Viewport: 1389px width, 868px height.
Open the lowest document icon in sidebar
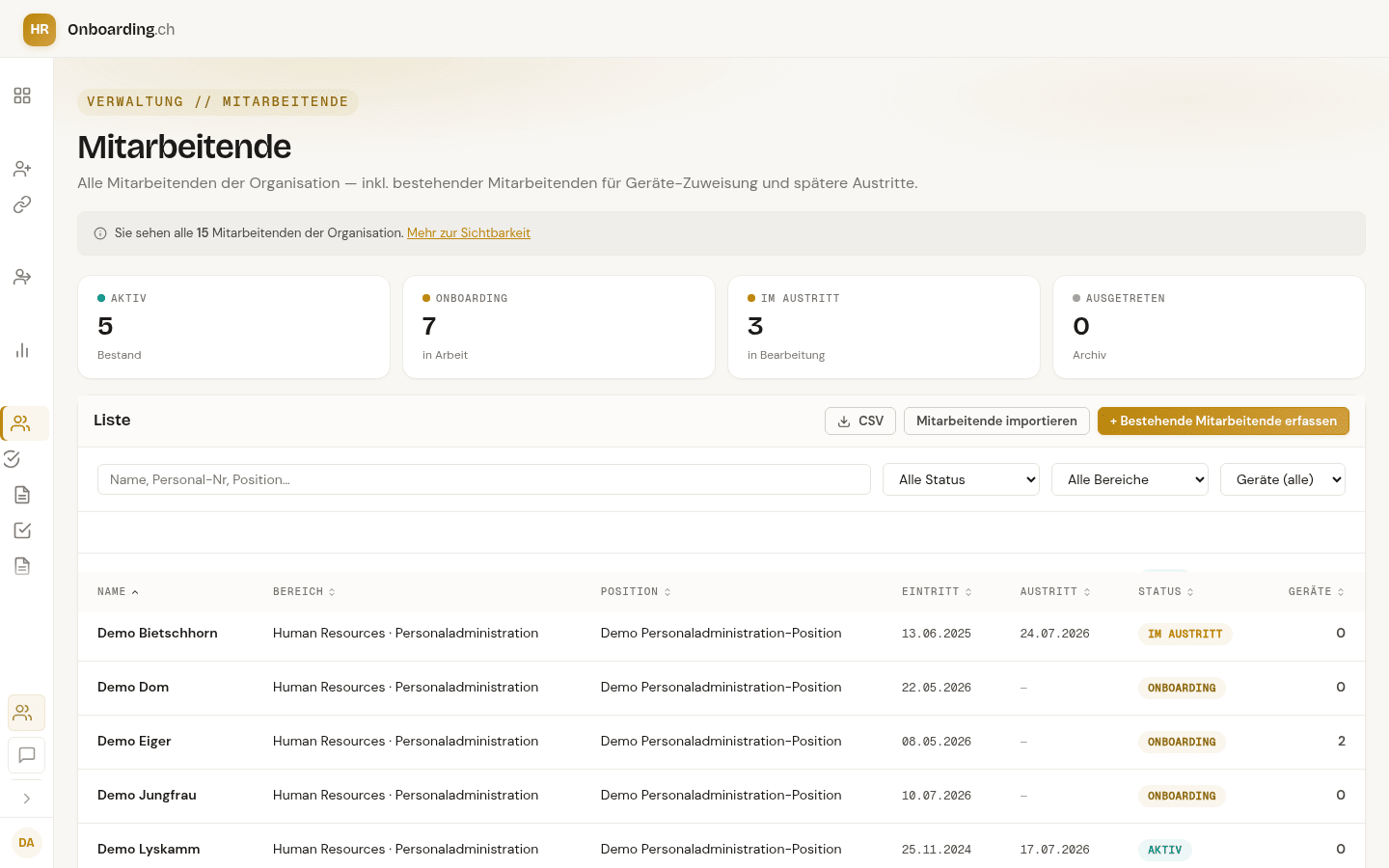click(x=22, y=566)
